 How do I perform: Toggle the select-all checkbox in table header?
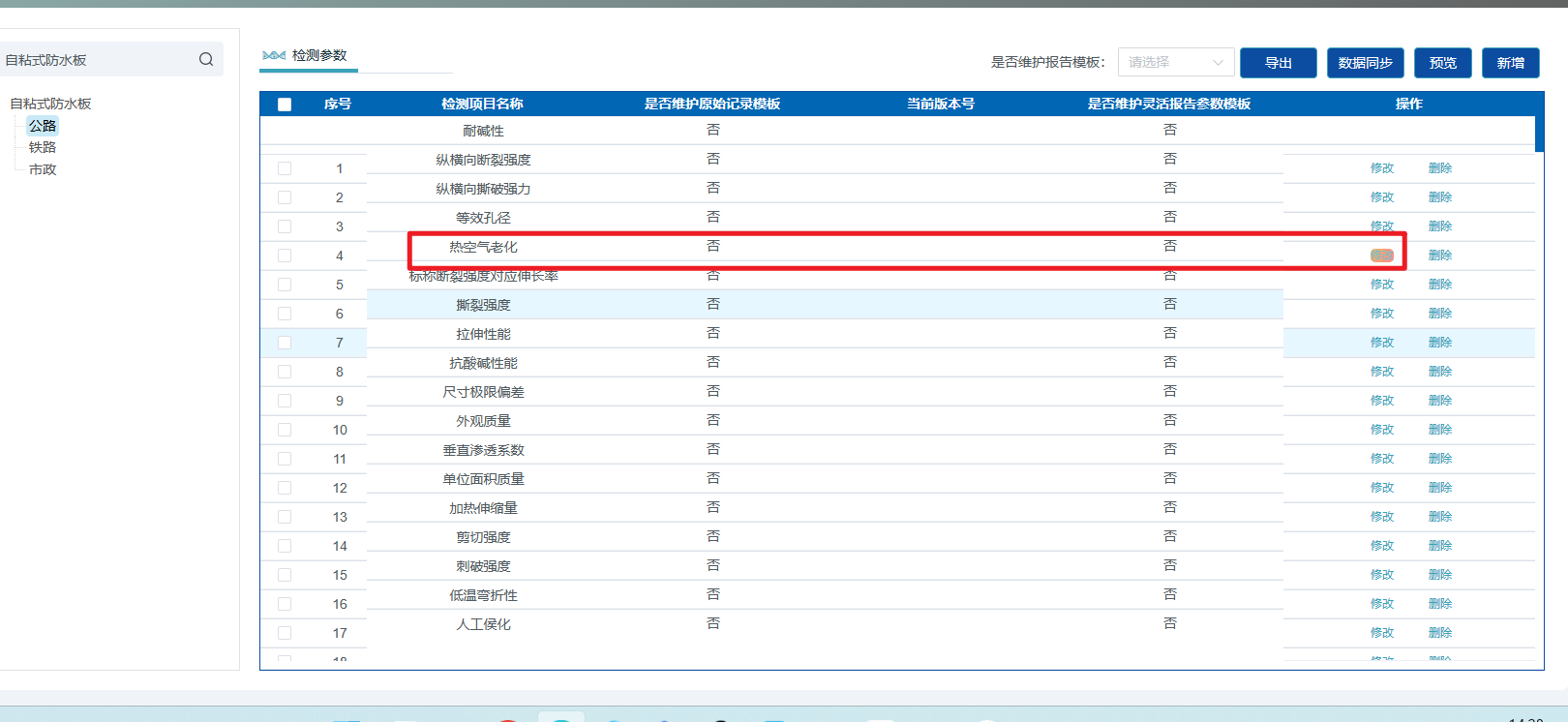tap(285, 105)
